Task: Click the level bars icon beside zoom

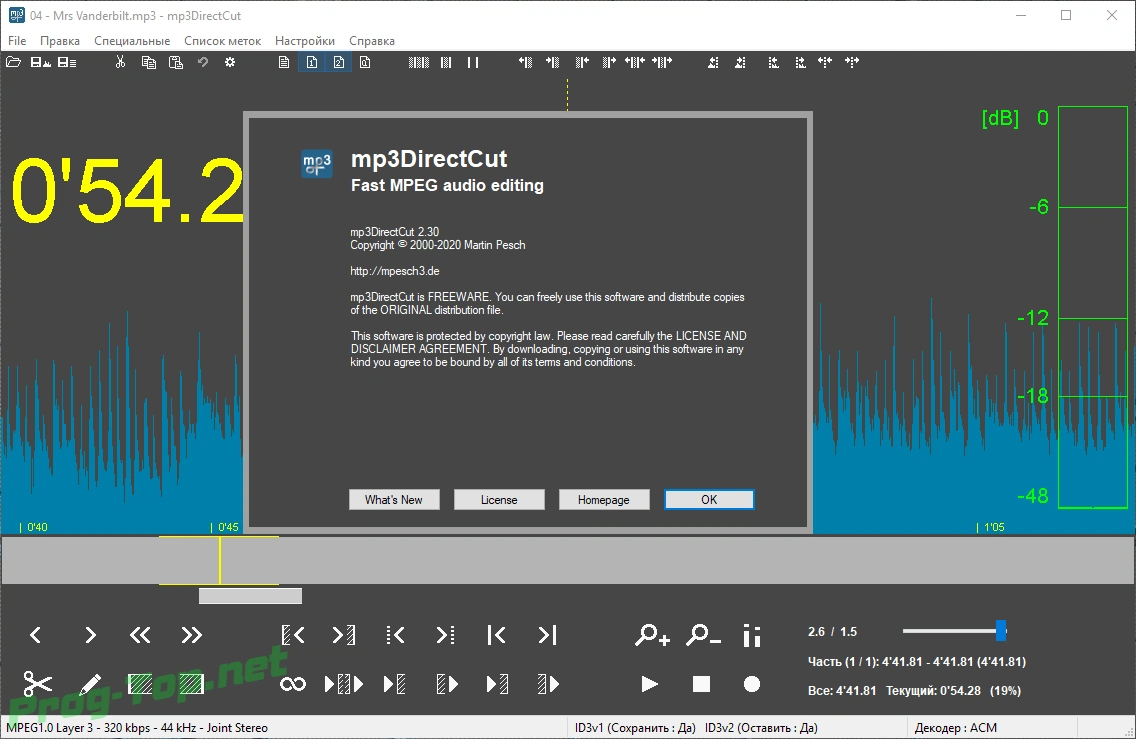Action: click(x=752, y=635)
